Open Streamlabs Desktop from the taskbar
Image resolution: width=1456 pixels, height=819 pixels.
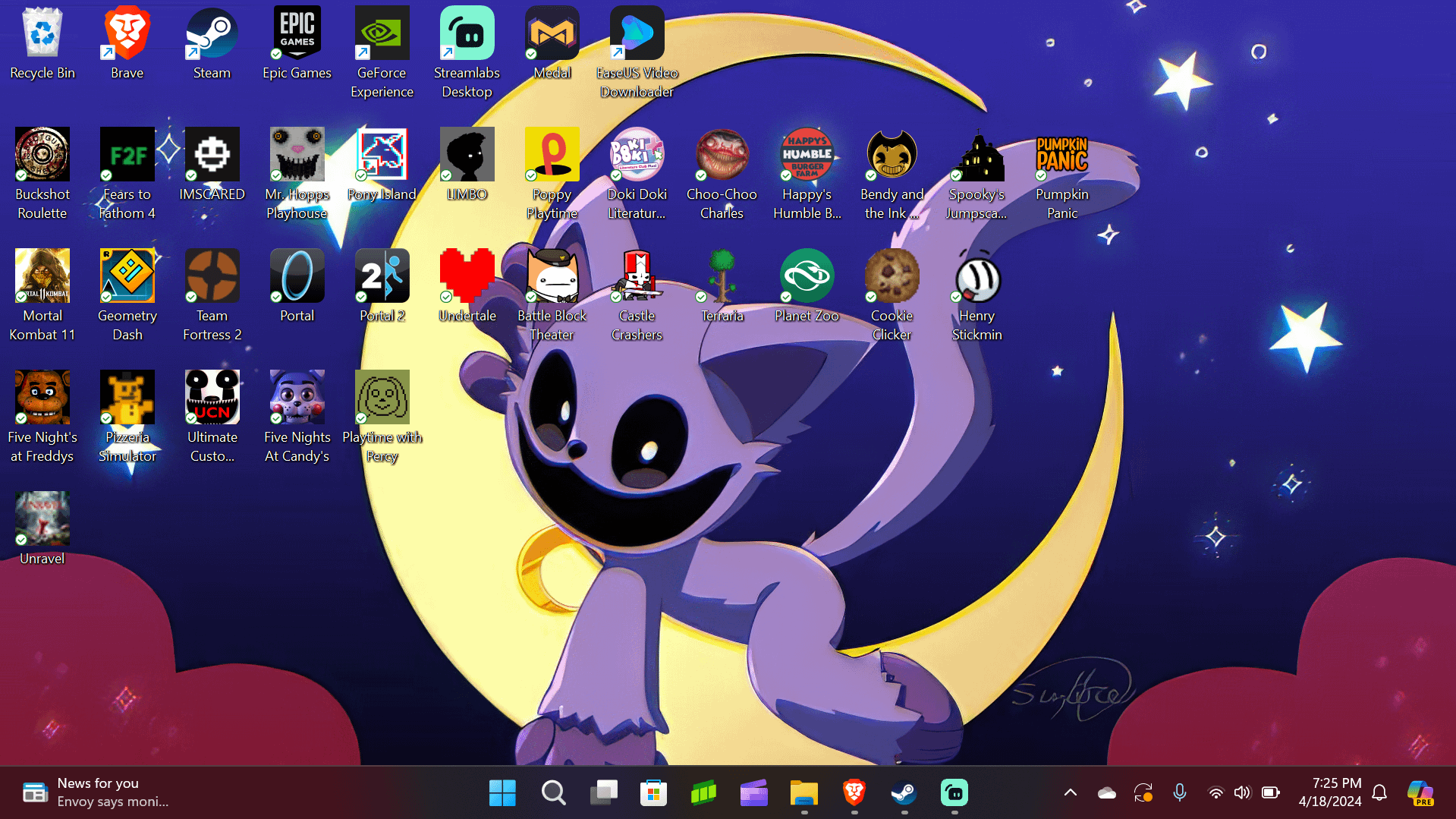(x=954, y=792)
